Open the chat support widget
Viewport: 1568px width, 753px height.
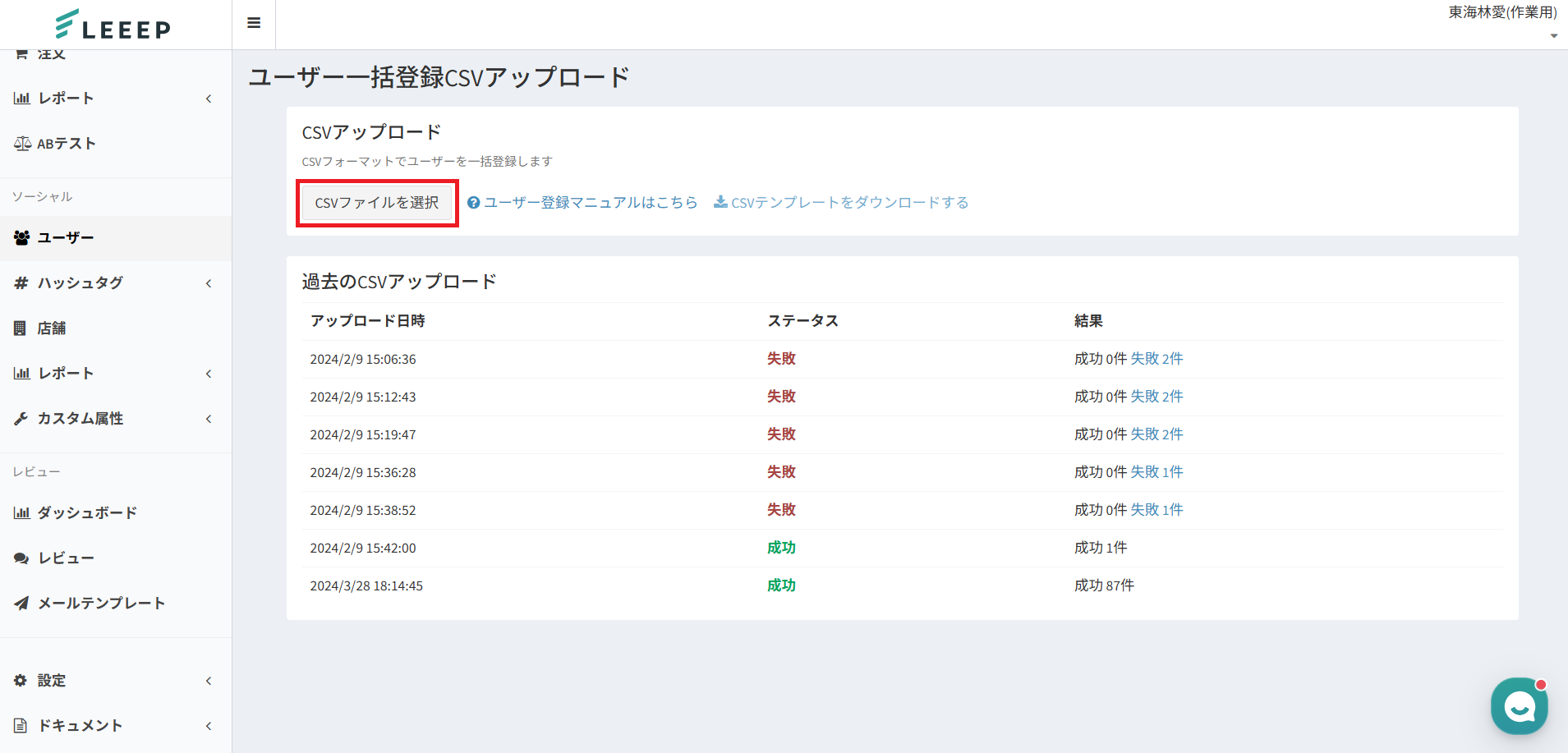click(x=1519, y=705)
